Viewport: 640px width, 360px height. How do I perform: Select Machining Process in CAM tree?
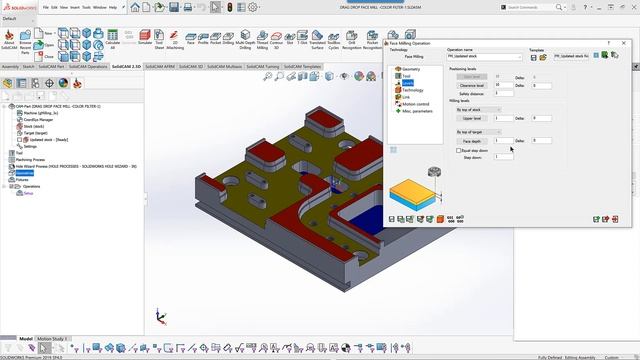coord(30,160)
